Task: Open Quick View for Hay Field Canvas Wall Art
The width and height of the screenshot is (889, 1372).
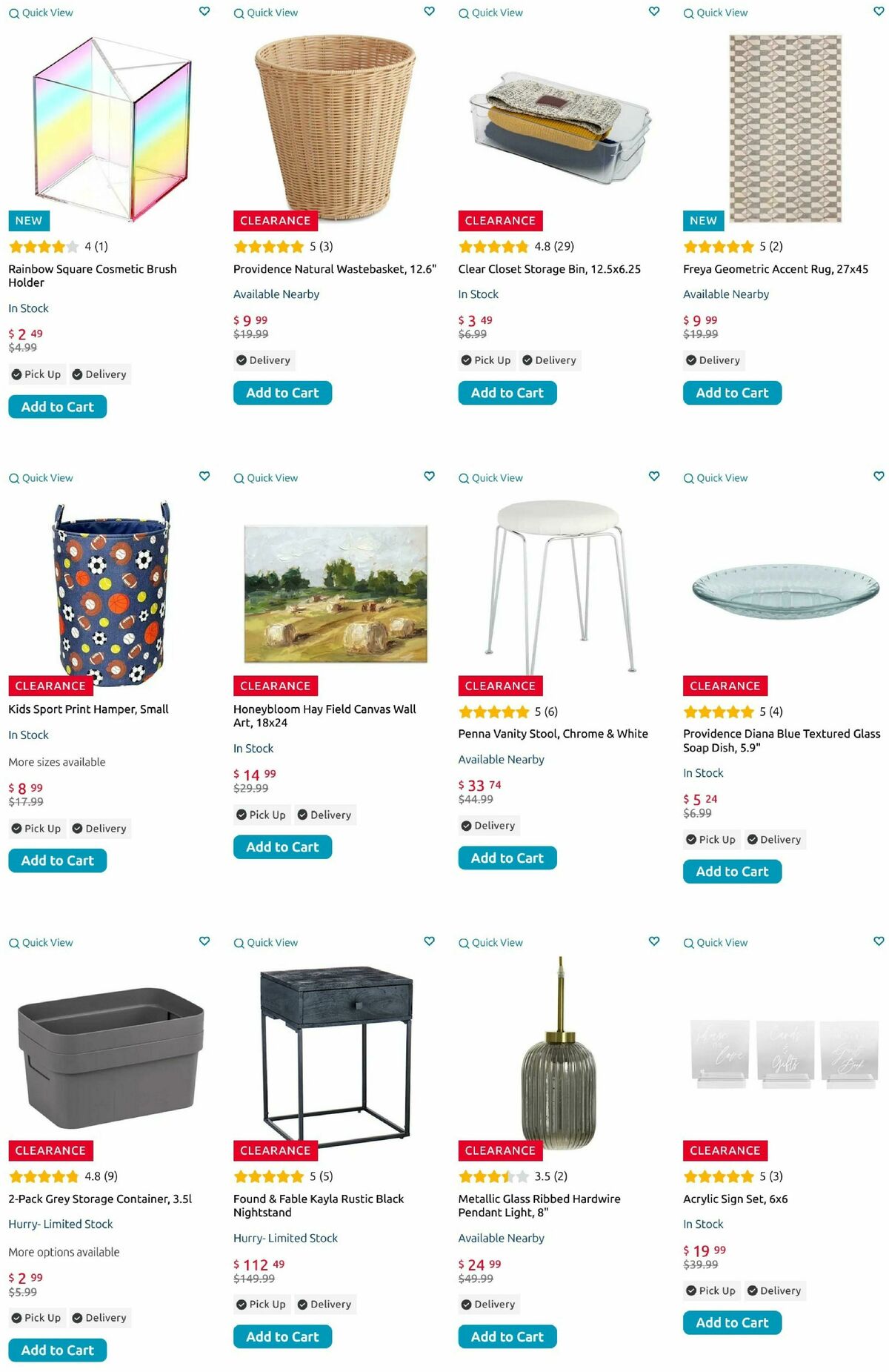Action: (x=266, y=478)
